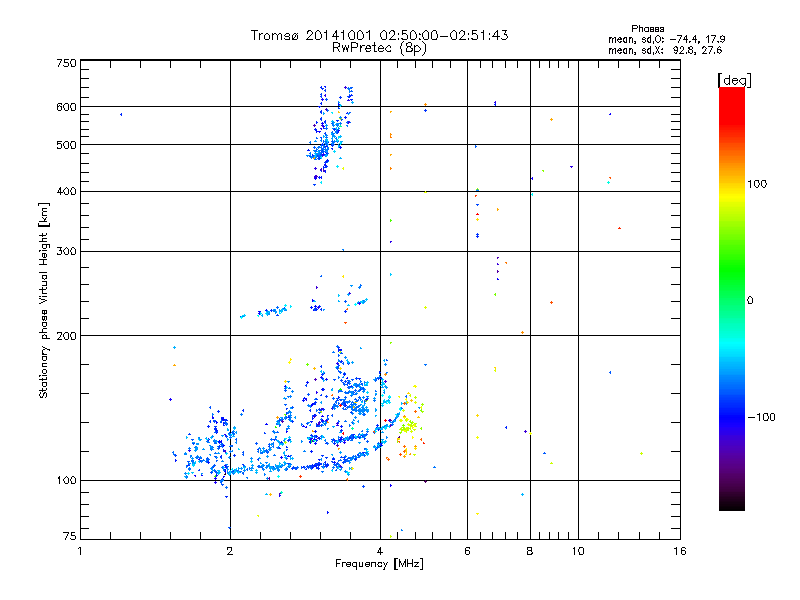The width and height of the screenshot is (800, 600).
Task: Click the phase colorbar gradient
Action: tap(732, 298)
